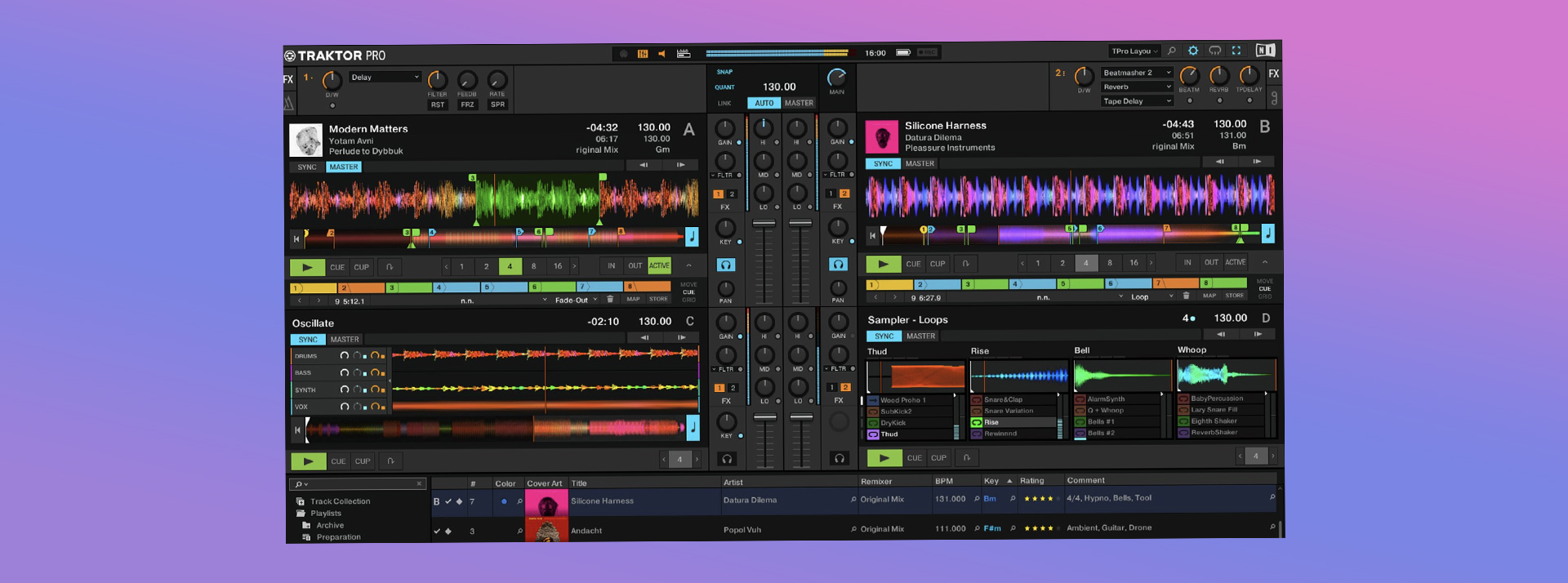Skip to start of Deck B track
The image size is (1568, 583).
872,236
